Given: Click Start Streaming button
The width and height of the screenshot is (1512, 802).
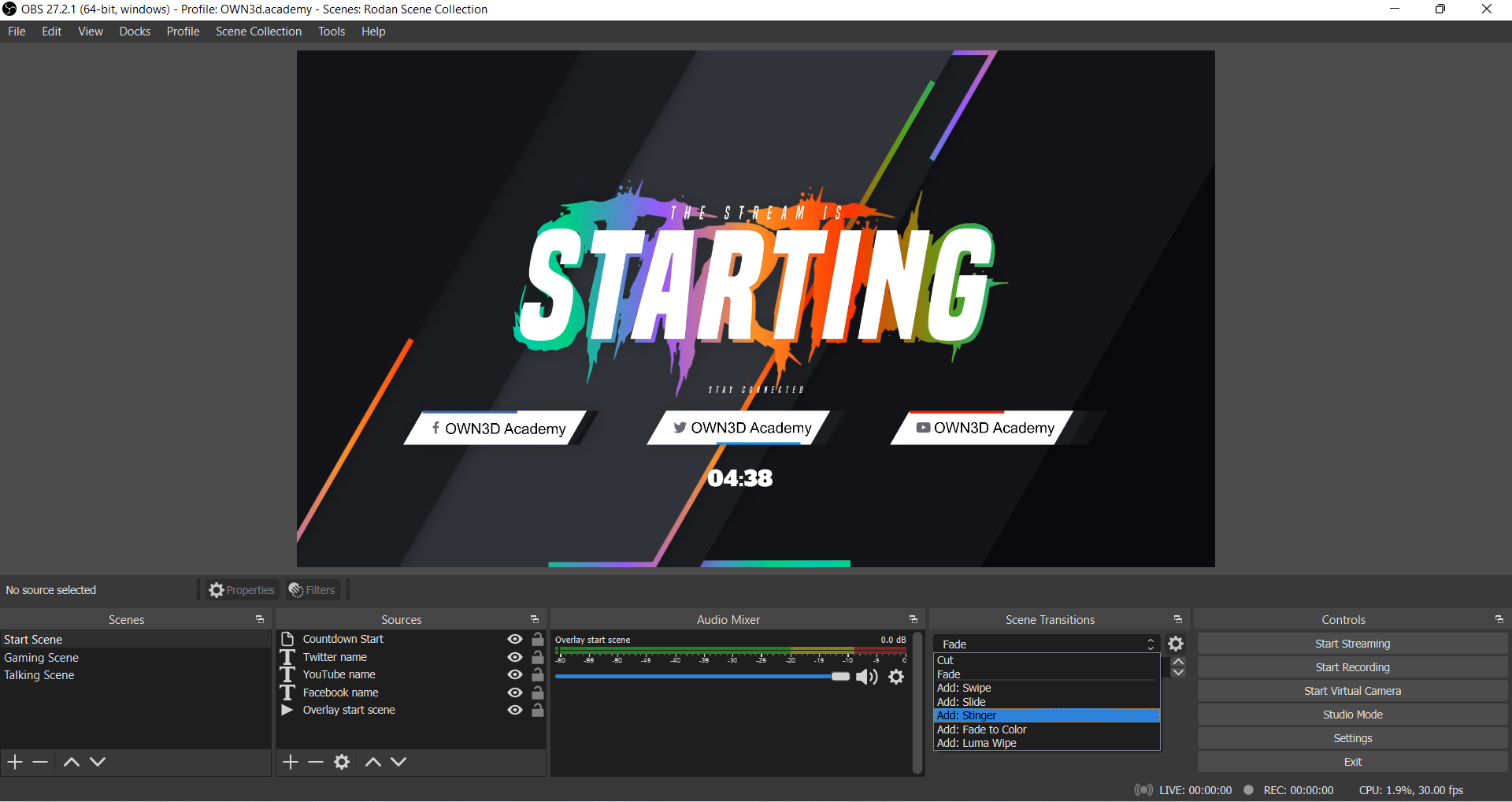Looking at the screenshot, I should point(1352,644).
